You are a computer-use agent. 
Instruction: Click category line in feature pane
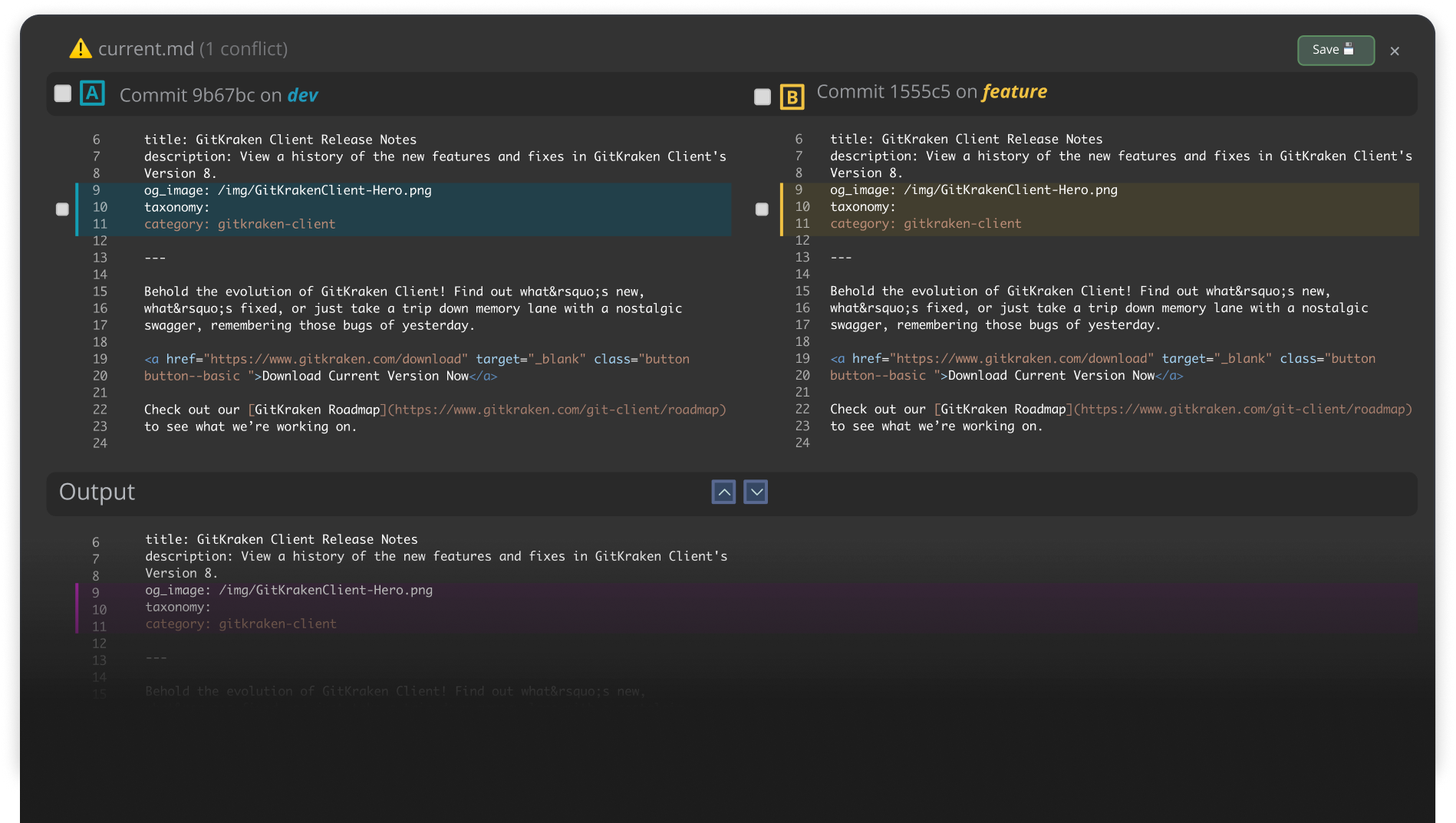(925, 223)
